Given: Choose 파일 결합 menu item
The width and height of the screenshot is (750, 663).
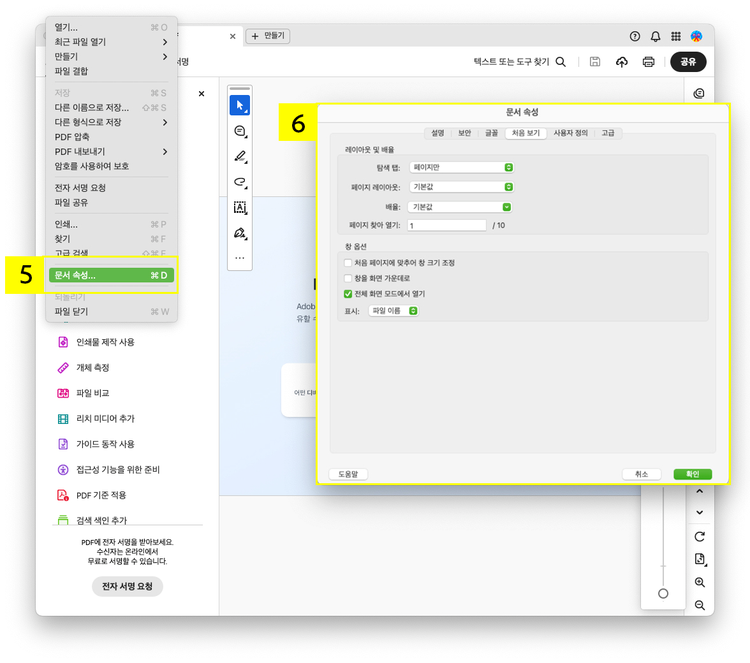Looking at the screenshot, I should pos(111,71).
